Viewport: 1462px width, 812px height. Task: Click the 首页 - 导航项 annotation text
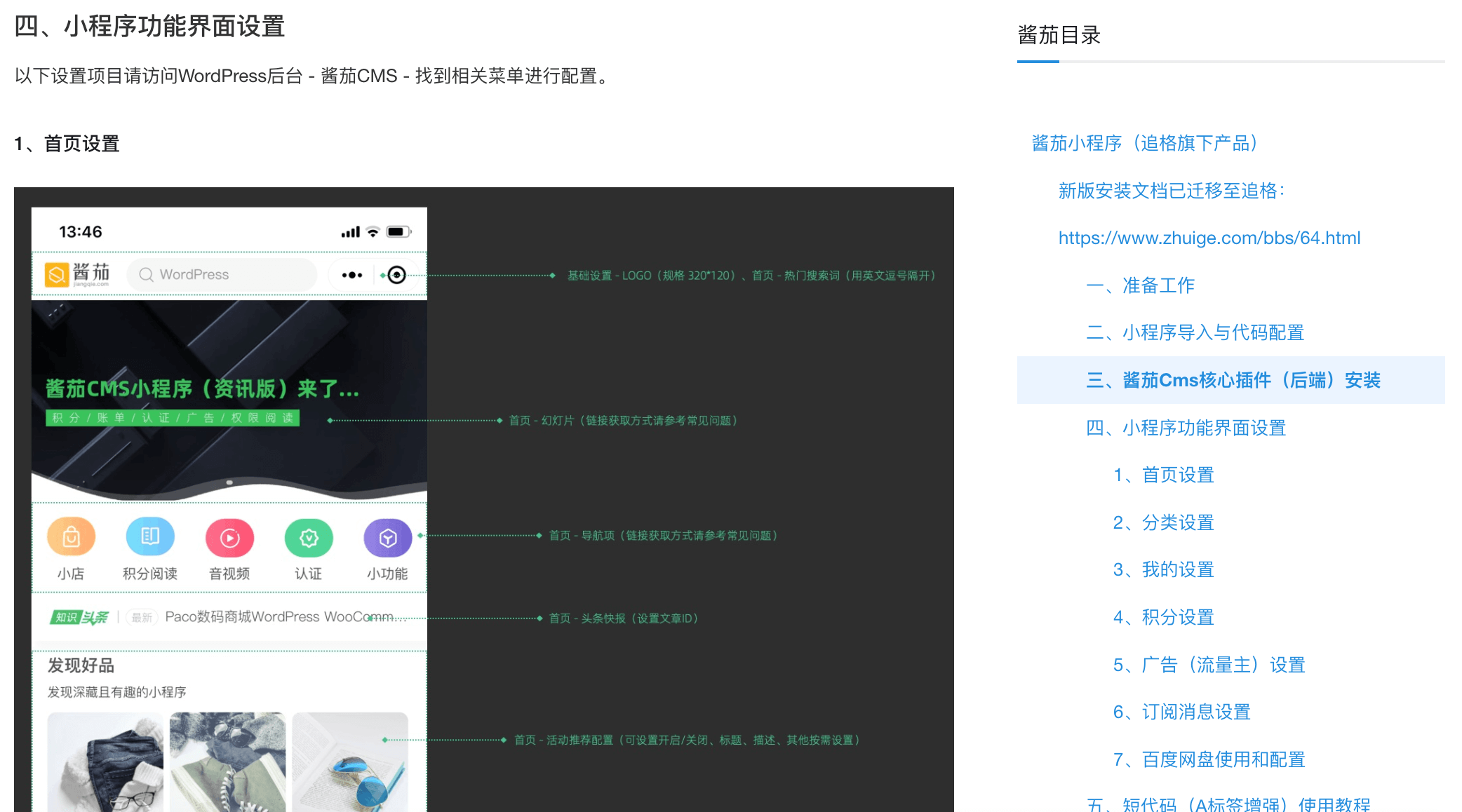pos(663,536)
